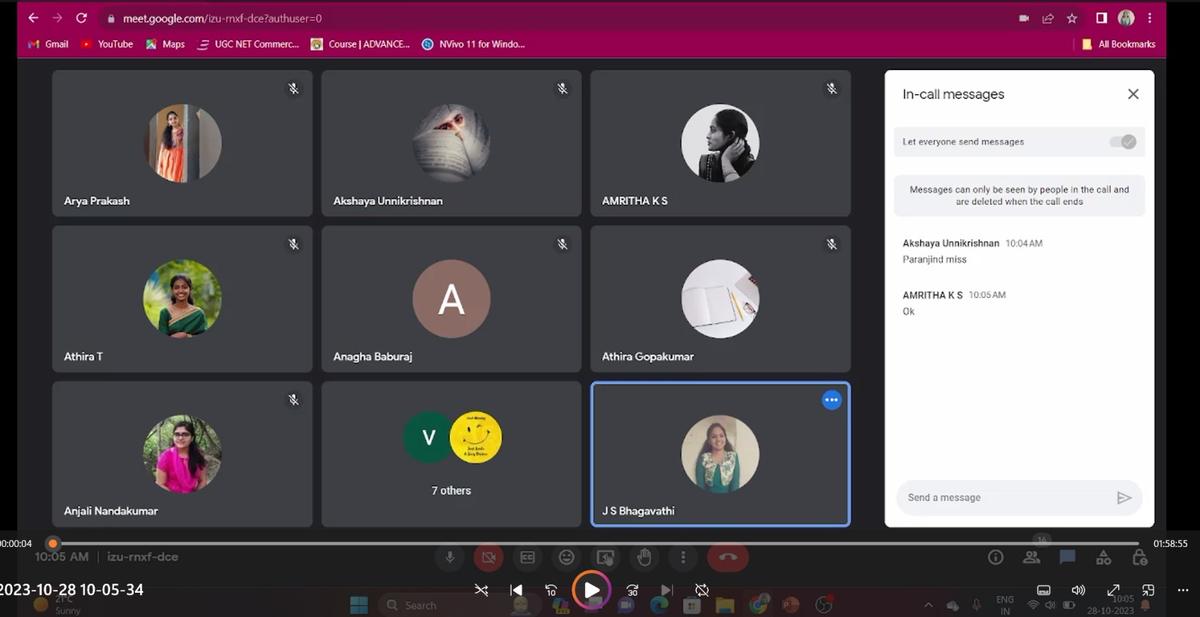
Task: Click the video playback progress bar
Action: pyautogui.click(x=600, y=543)
